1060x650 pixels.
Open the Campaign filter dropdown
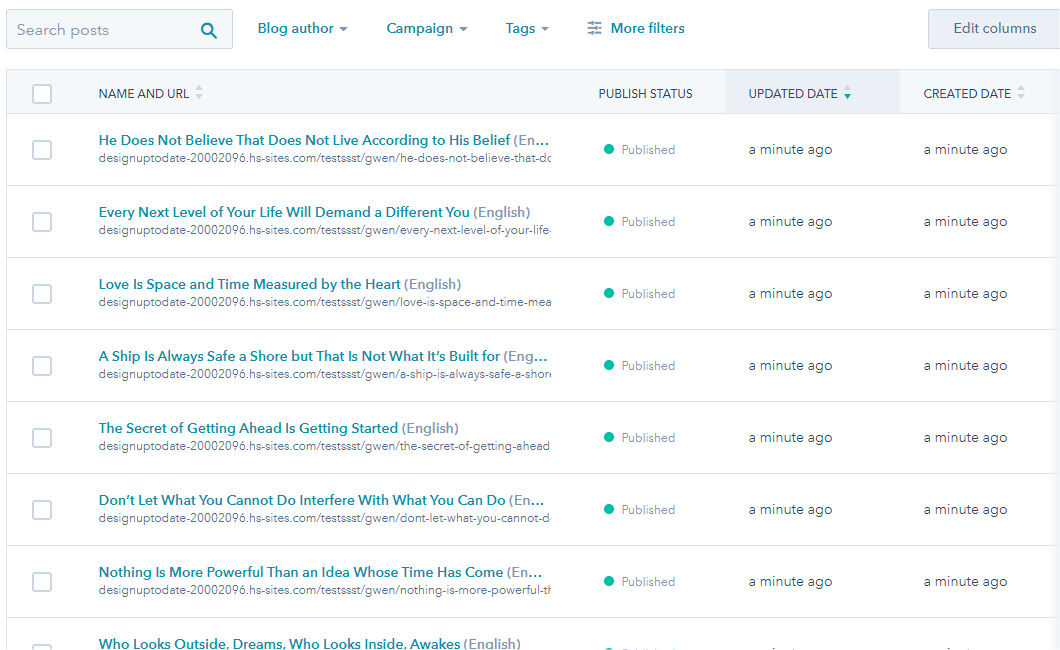426,29
